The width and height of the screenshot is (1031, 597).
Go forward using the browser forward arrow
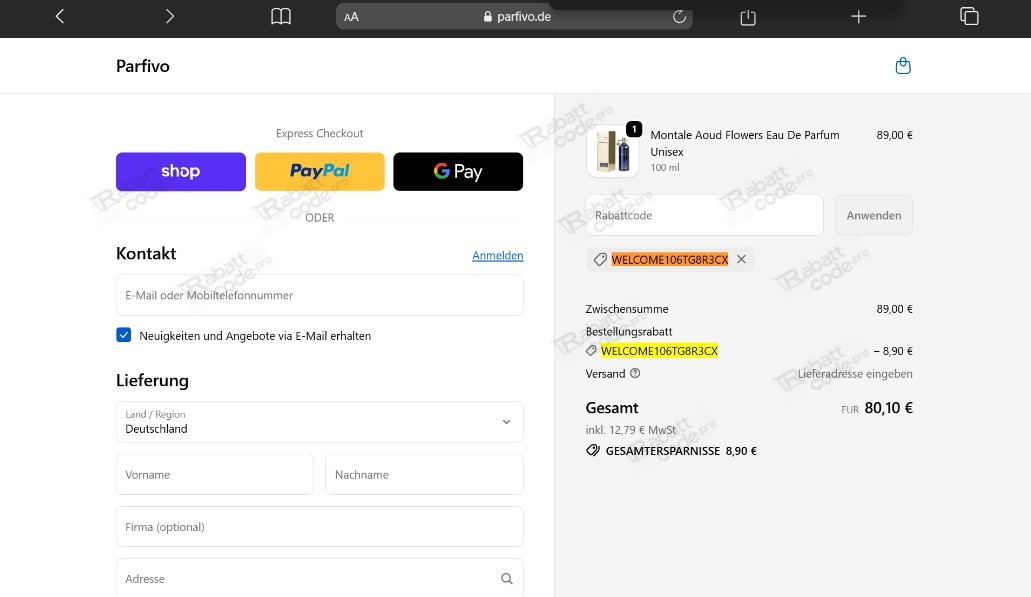pos(170,16)
